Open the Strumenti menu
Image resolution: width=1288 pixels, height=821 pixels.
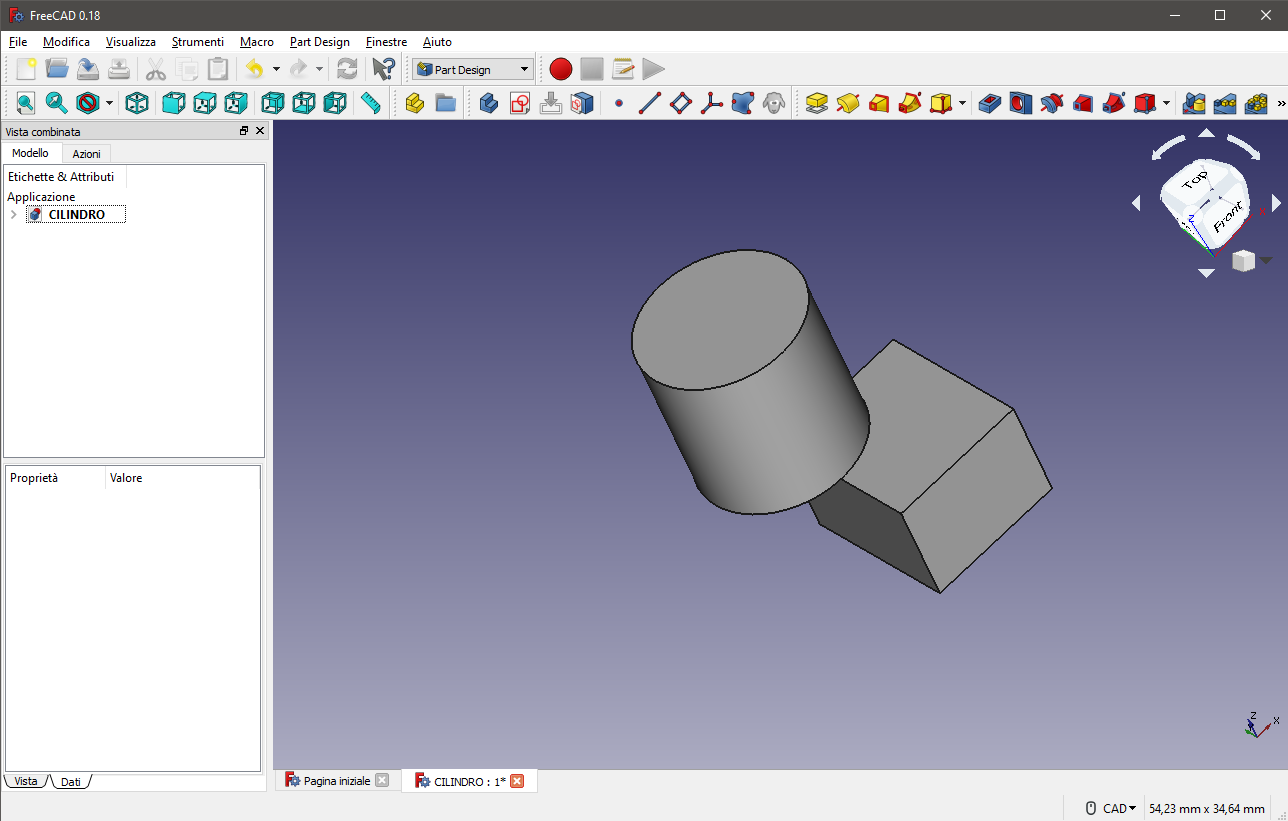click(198, 42)
